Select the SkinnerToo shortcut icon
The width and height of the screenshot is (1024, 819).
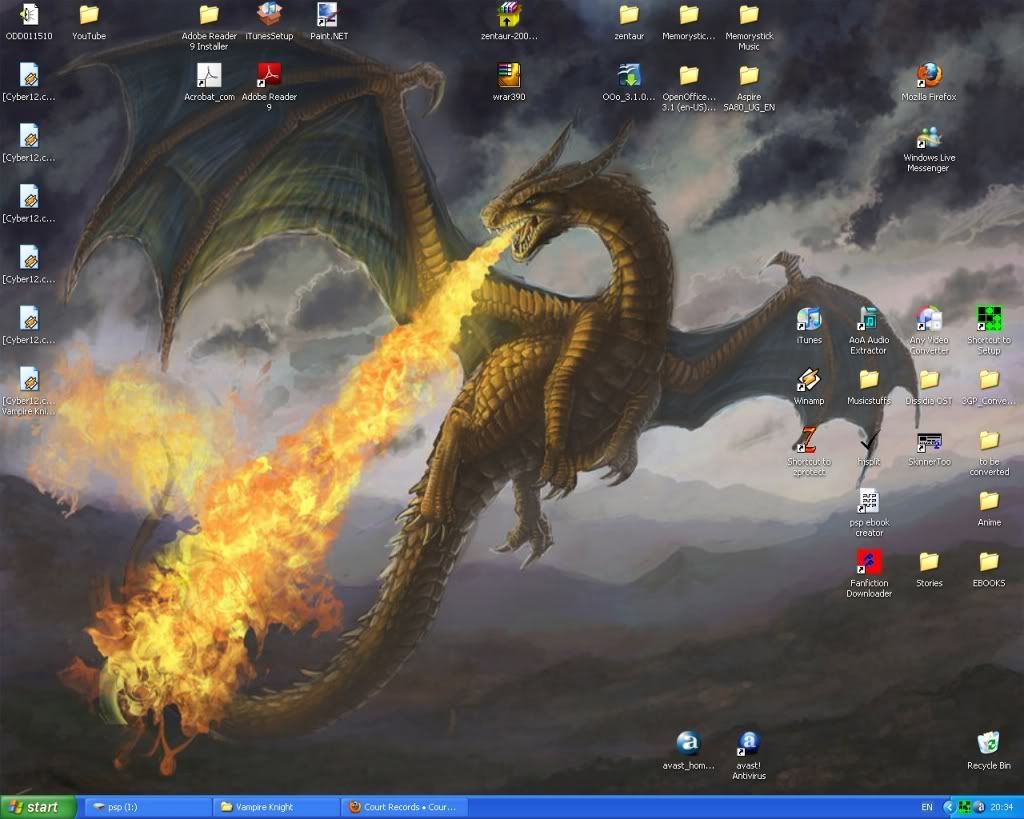(x=929, y=442)
